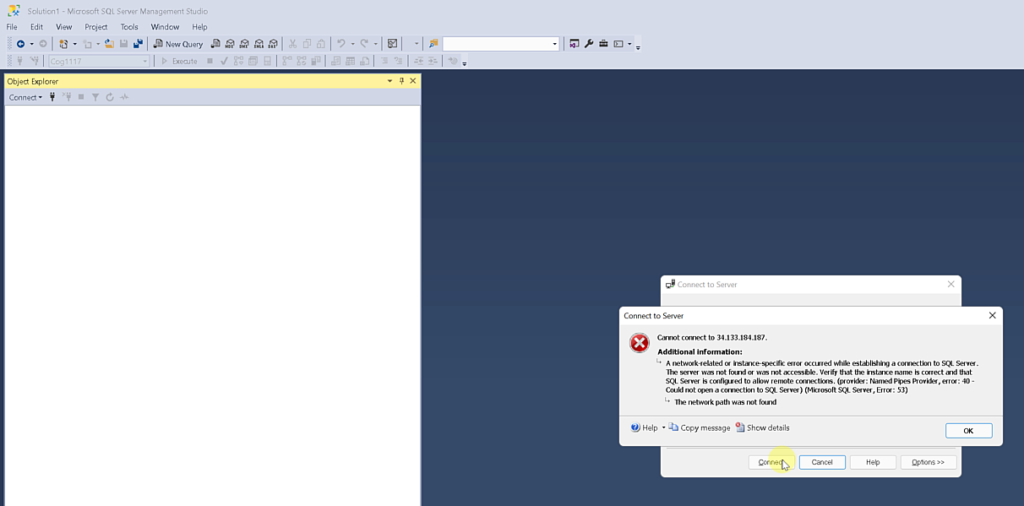Open Object Explorer window position dropdown arrow
Screen dimensions: 1024x506
(390, 81)
